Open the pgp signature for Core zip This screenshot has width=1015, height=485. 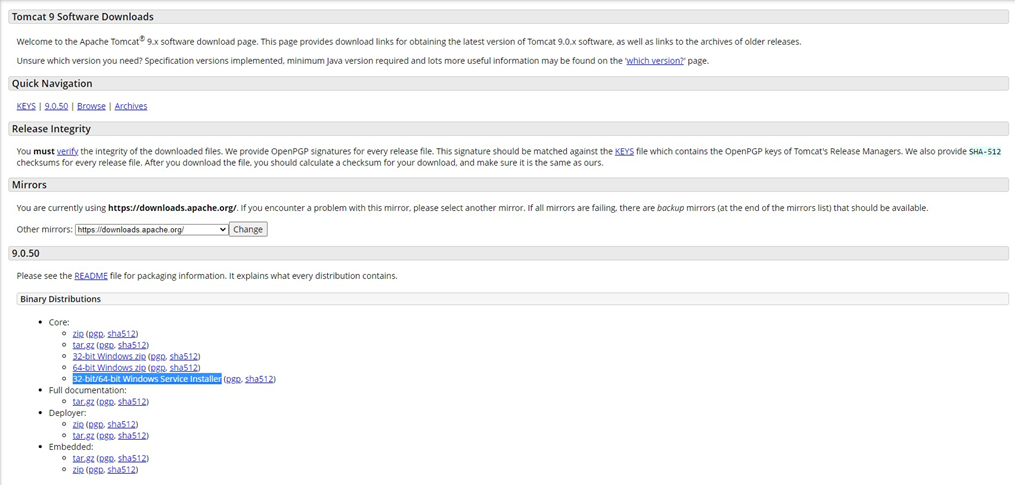click(x=96, y=334)
